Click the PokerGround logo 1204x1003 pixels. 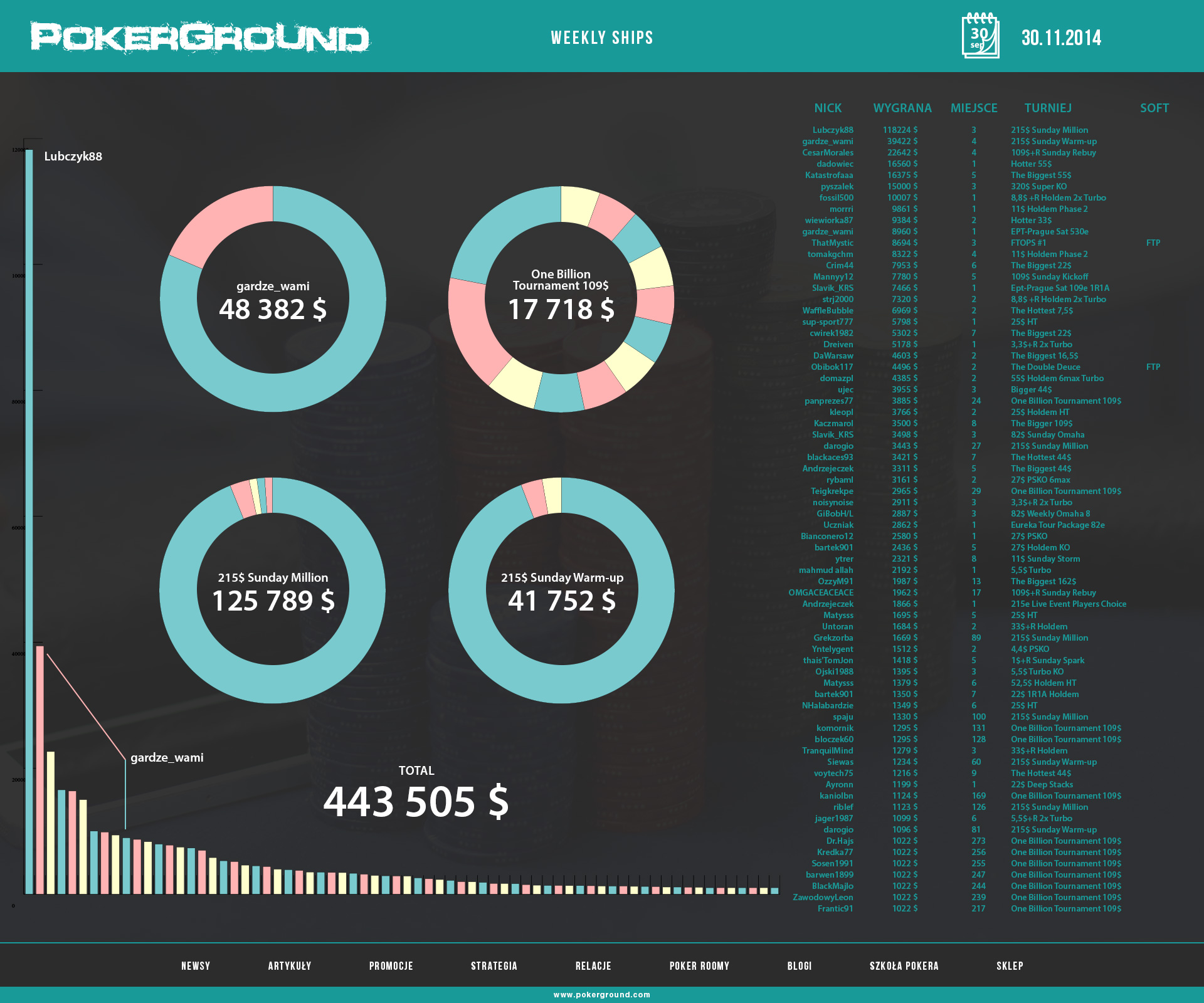click(200, 38)
